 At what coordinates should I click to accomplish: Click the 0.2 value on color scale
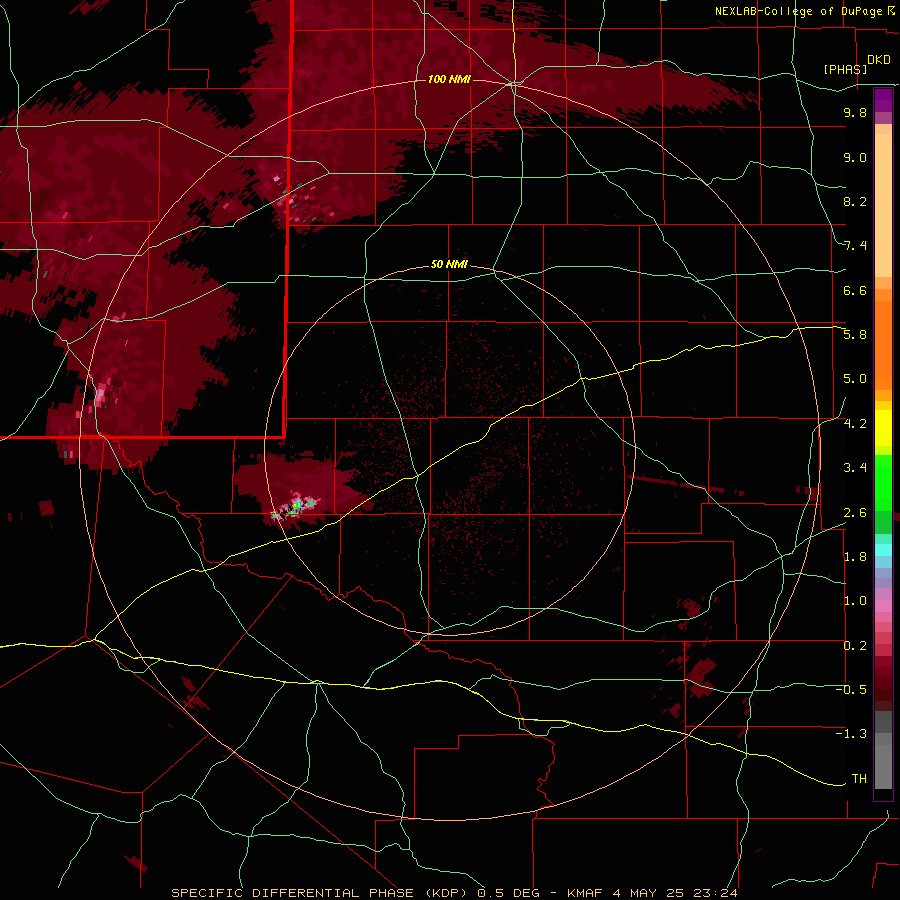pos(855,646)
